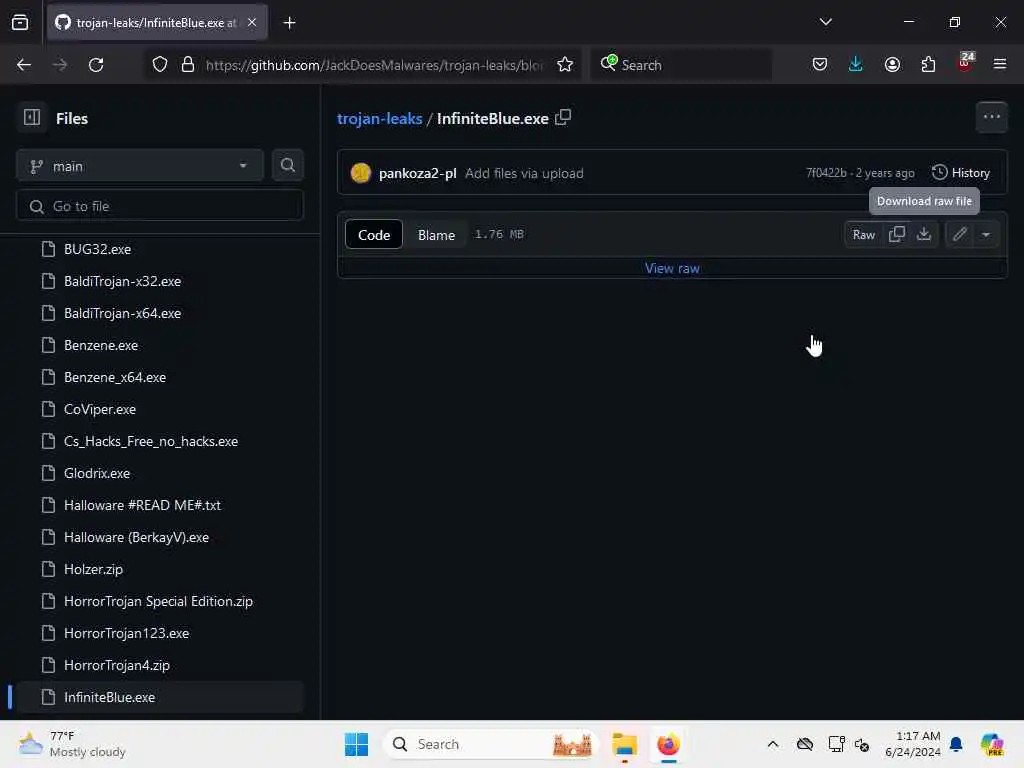Go to trojan-leaks repository link
The height and width of the screenshot is (768, 1024).
(379, 118)
